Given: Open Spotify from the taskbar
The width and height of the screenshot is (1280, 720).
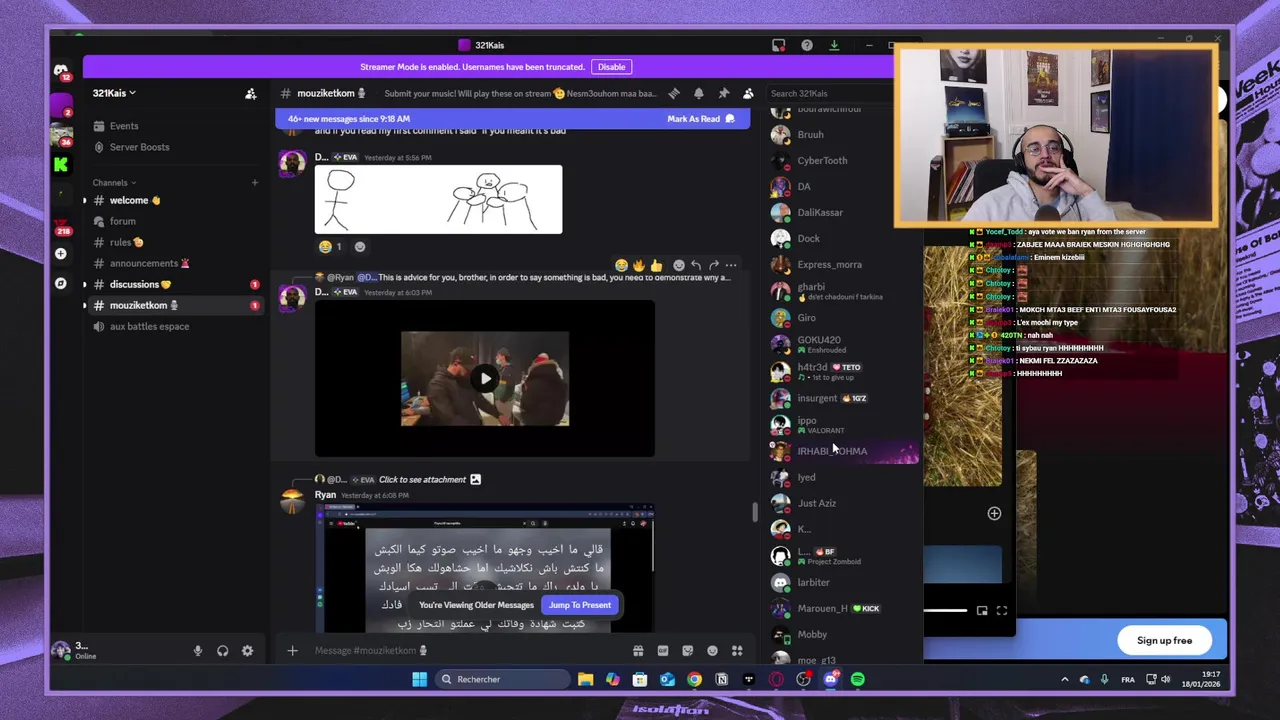Looking at the screenshot, I should (x=858, y=680).
